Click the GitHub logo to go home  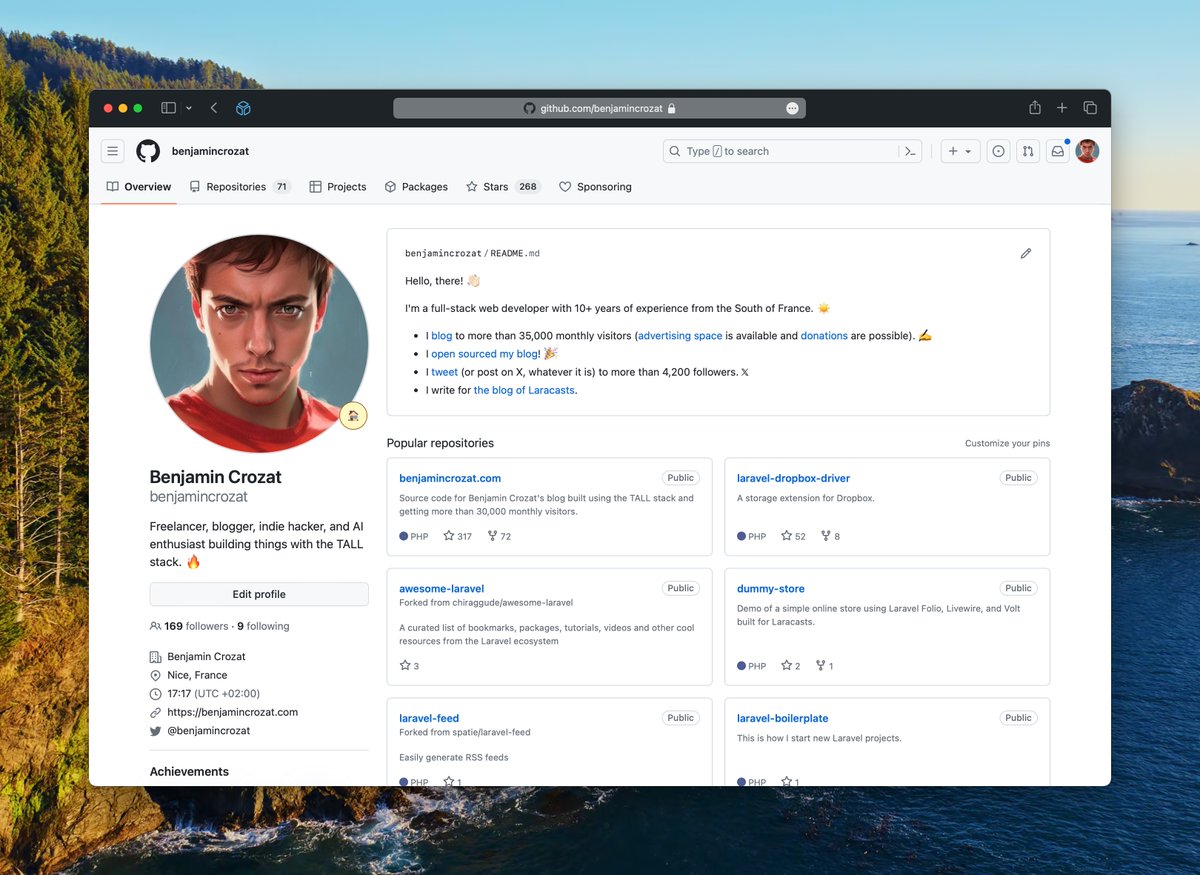[x=147, y=150]
